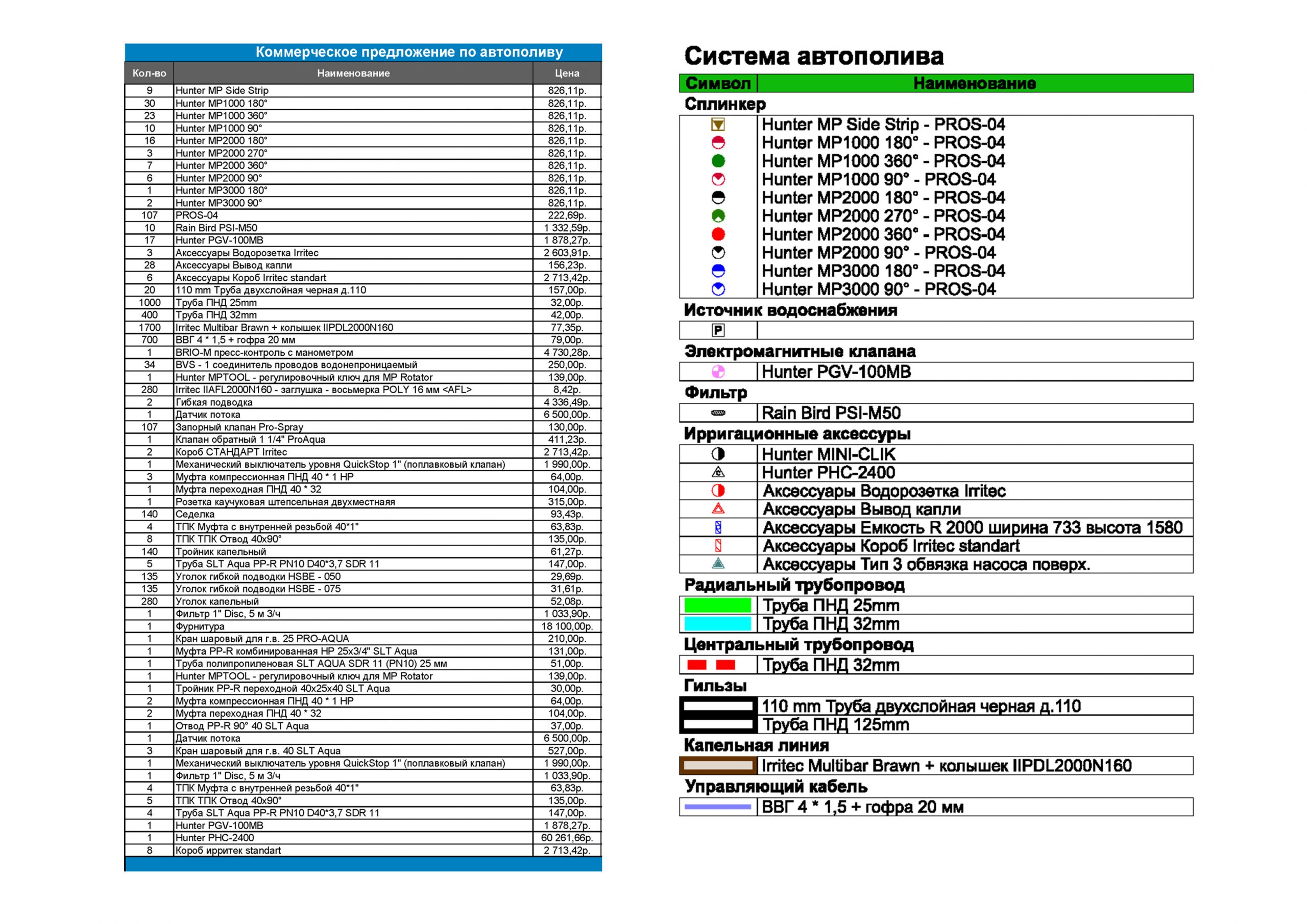The image size is (1307, 924).
Task: Click the pink Hunter PGV-100MB valve symbol
Action: pyautogui.click(x=718, y=372)
